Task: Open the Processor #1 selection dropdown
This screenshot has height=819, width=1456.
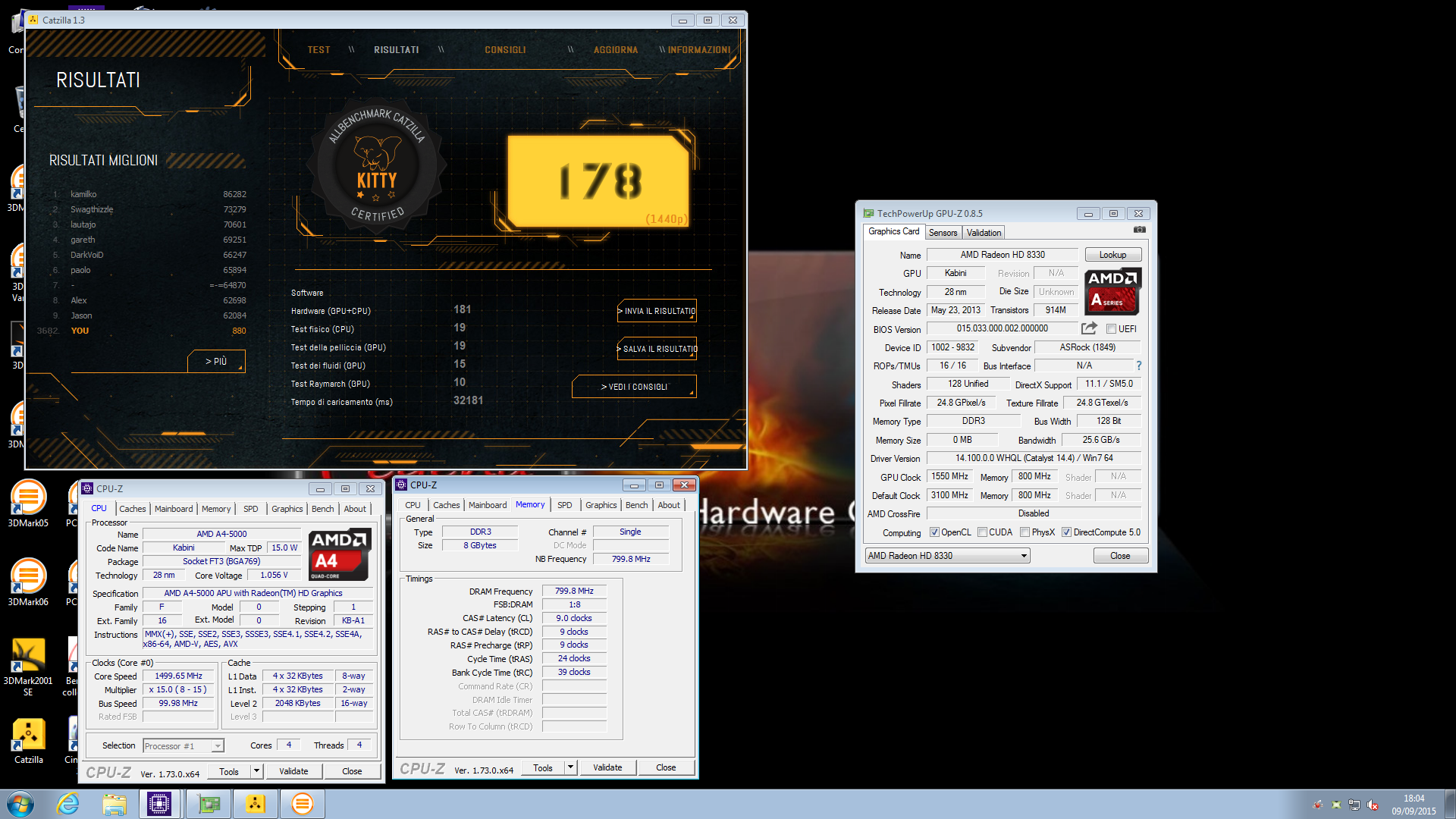Action: [x=184, y=746]
